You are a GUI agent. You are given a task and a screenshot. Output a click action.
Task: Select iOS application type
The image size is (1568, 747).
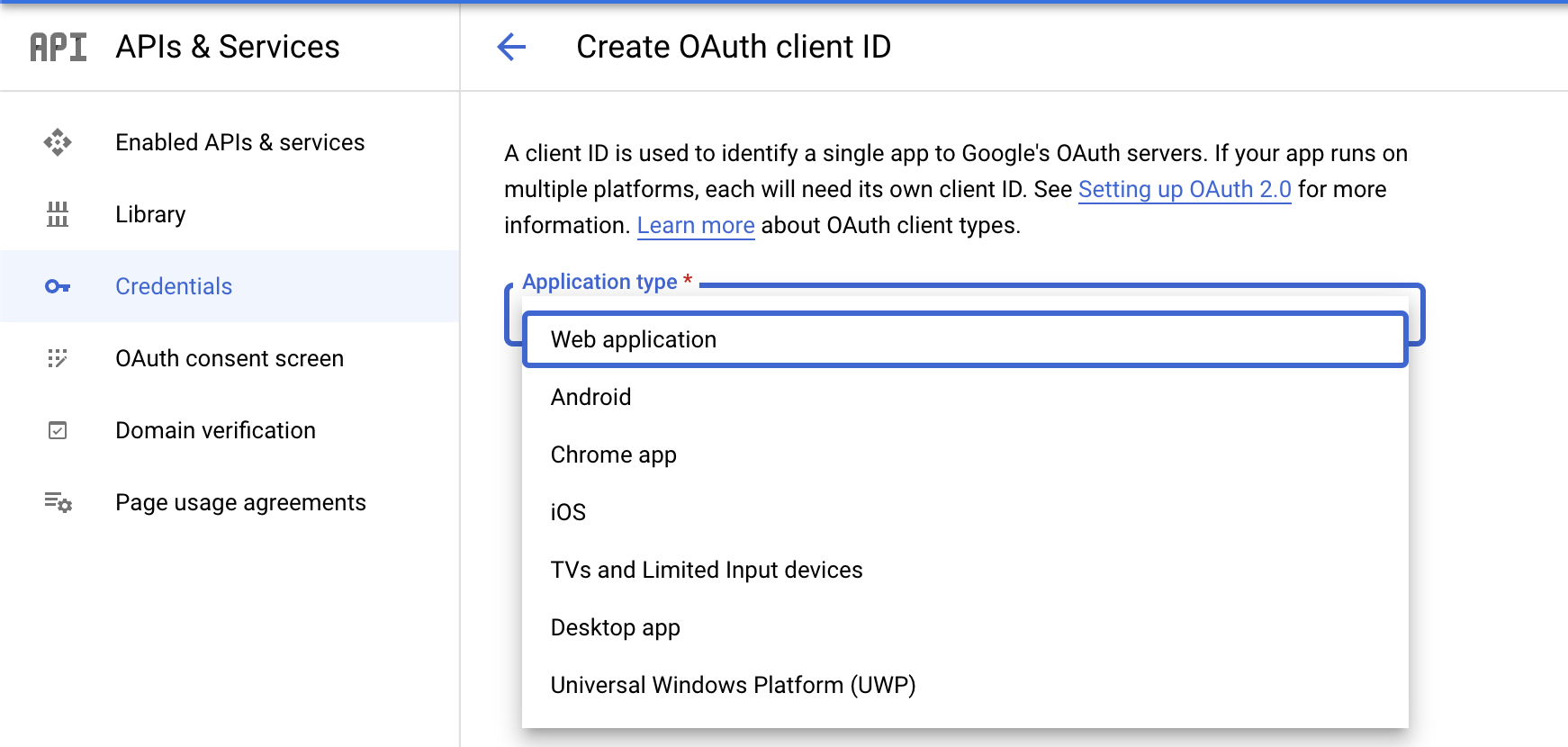pyautogui.click(x=568, y=512)
